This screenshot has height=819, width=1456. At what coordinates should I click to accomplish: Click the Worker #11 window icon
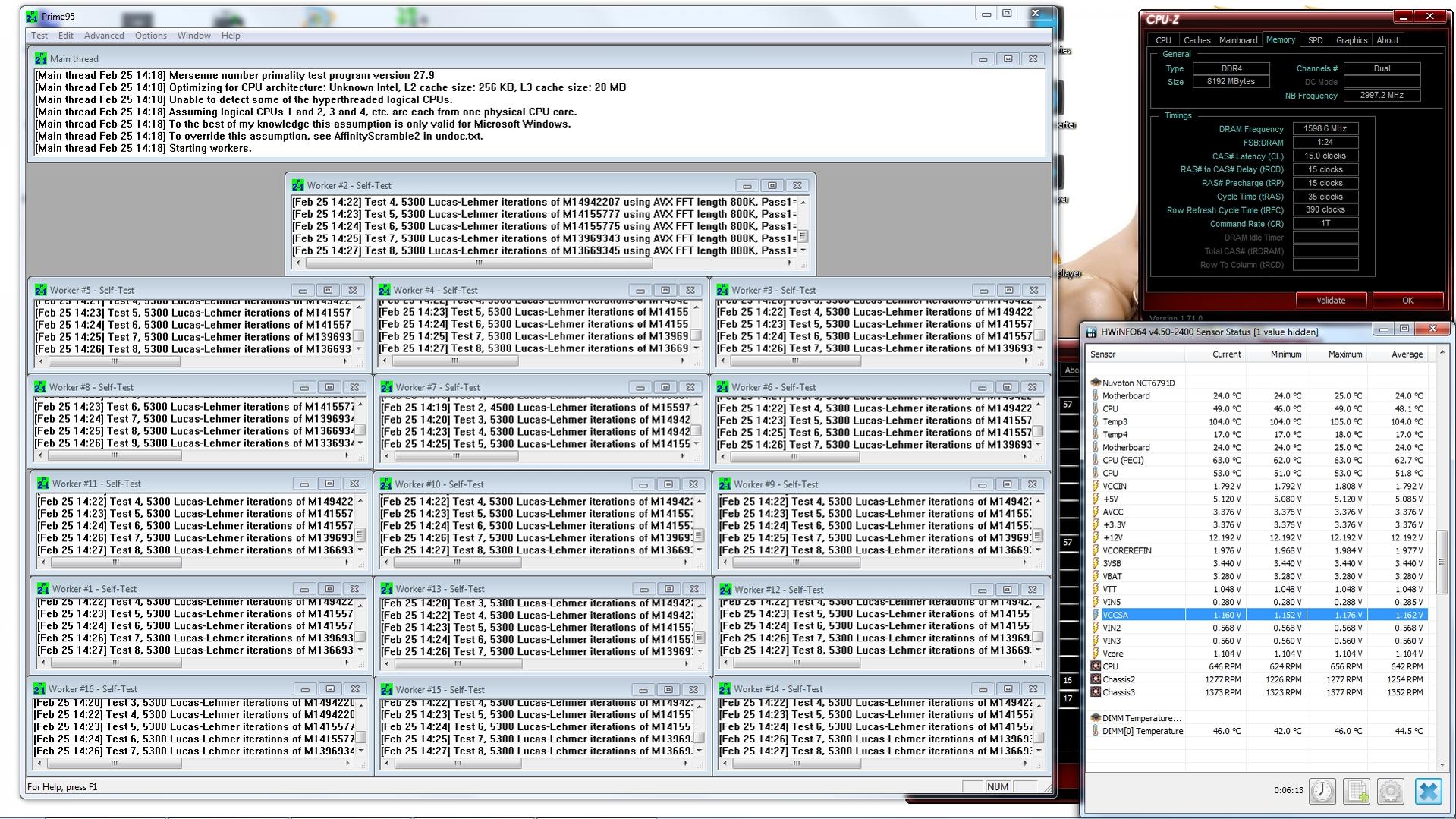(x=42, y=484)
